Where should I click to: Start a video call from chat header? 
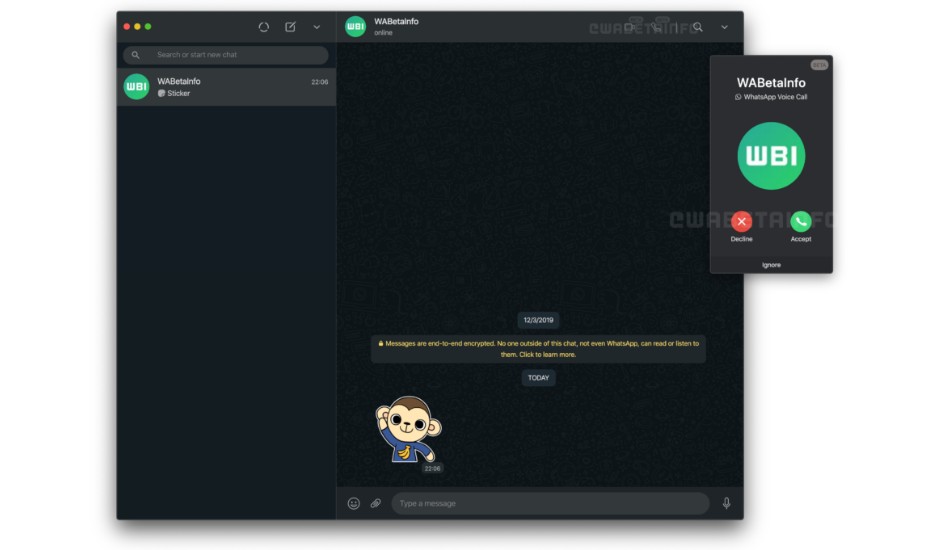click(x=631, y=27)
